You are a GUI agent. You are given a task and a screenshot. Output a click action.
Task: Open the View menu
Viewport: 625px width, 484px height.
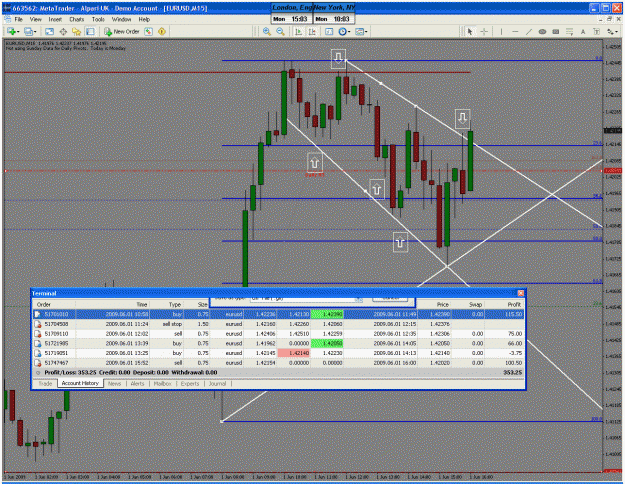click(x=35, y=19)
